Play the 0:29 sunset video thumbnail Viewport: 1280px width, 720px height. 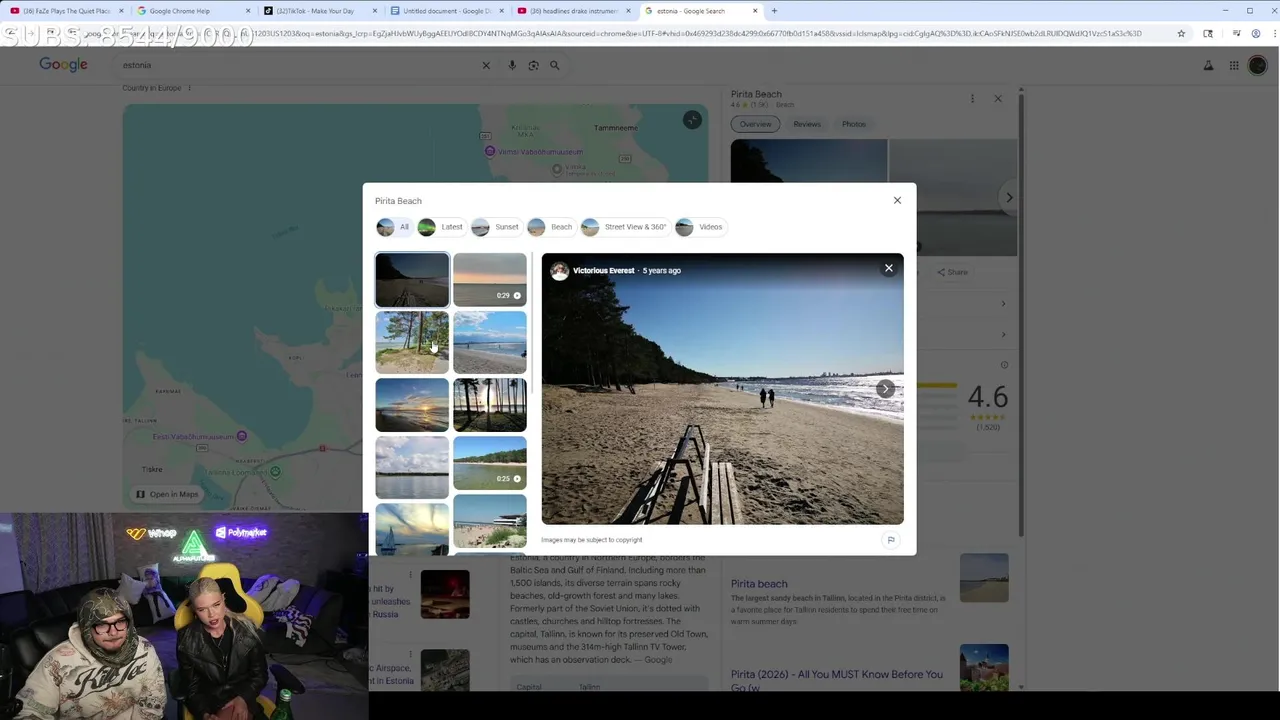tap(490, 279)
